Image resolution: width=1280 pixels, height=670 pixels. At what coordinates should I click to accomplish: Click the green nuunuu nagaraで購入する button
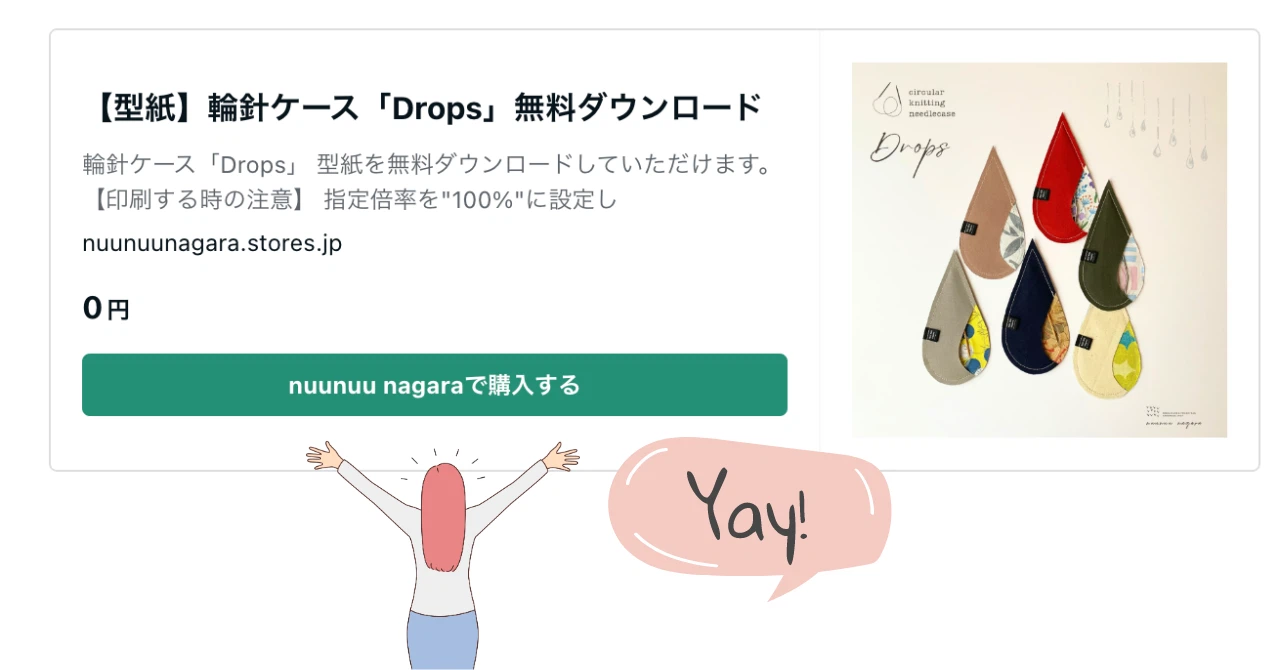pos(434,385)
